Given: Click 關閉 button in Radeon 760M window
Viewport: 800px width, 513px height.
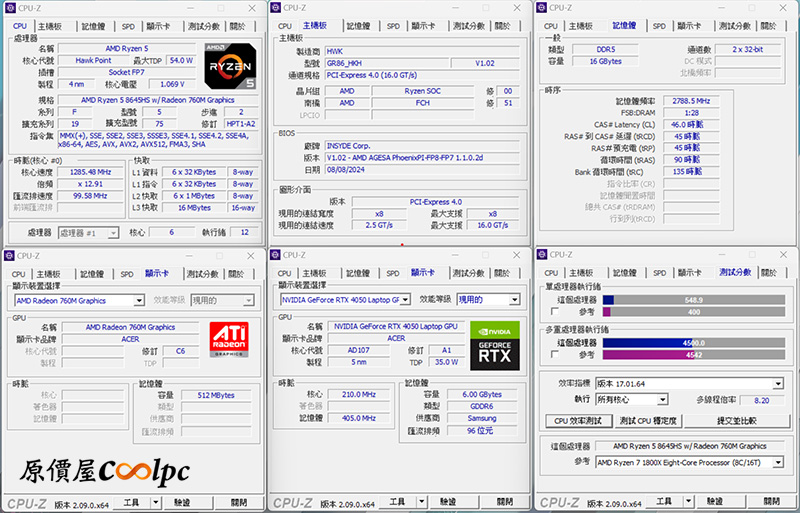Looking at the screenshot, I should (x=239, y=503).
